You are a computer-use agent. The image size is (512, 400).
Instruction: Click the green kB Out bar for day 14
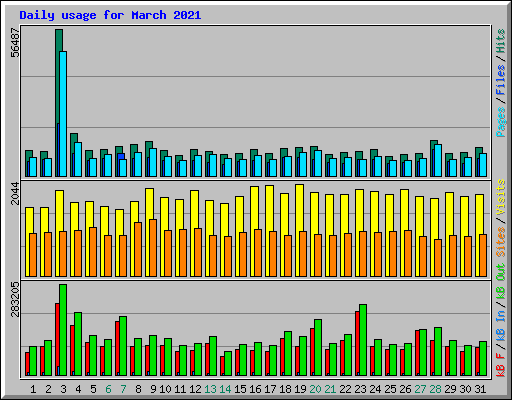point(228,363)
